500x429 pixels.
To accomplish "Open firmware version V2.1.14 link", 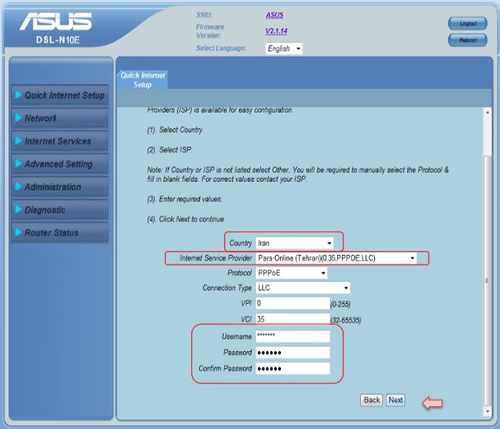I will pyautogui.click(x=276, y=31).
